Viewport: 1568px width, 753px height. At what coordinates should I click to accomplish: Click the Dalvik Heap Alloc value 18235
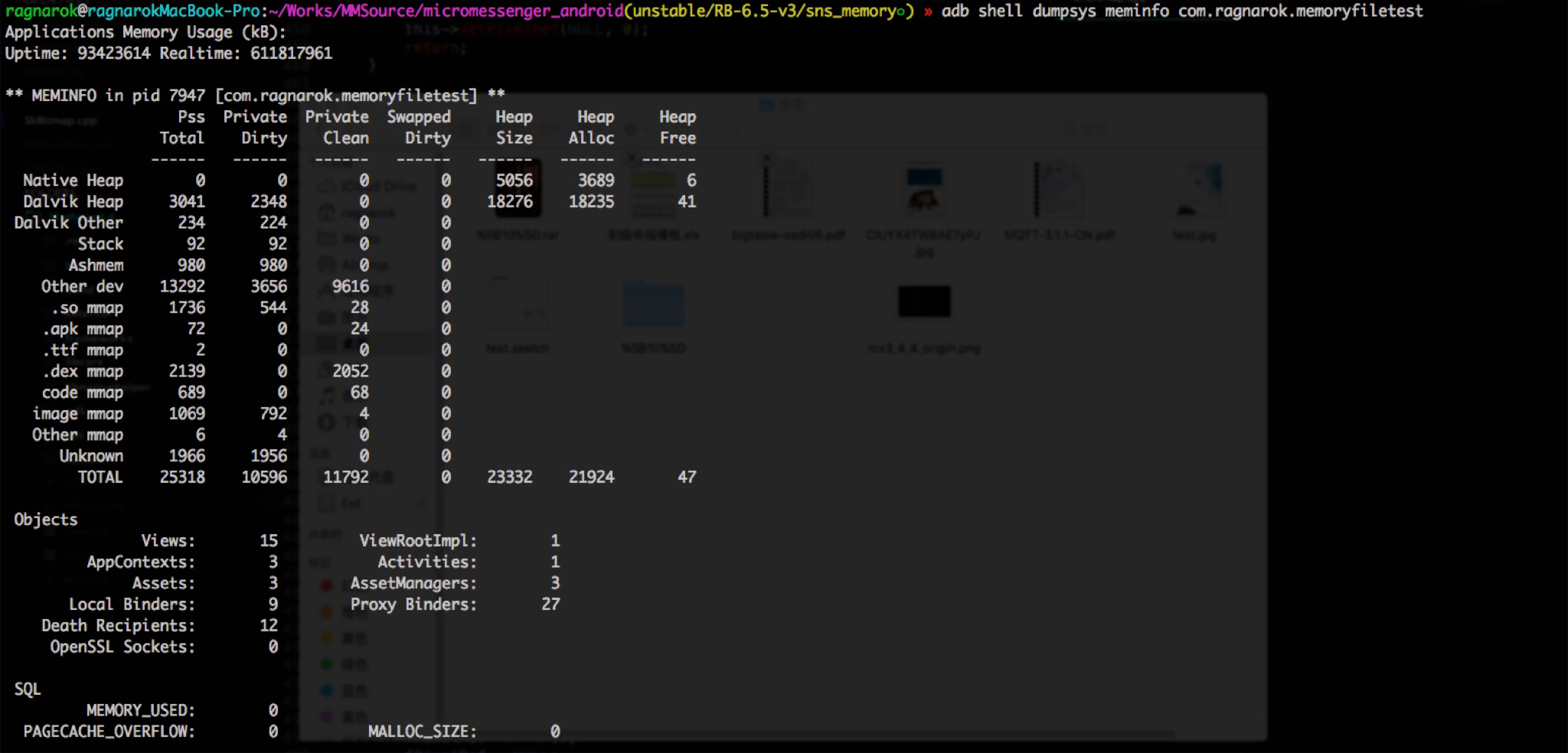(592, 202)
